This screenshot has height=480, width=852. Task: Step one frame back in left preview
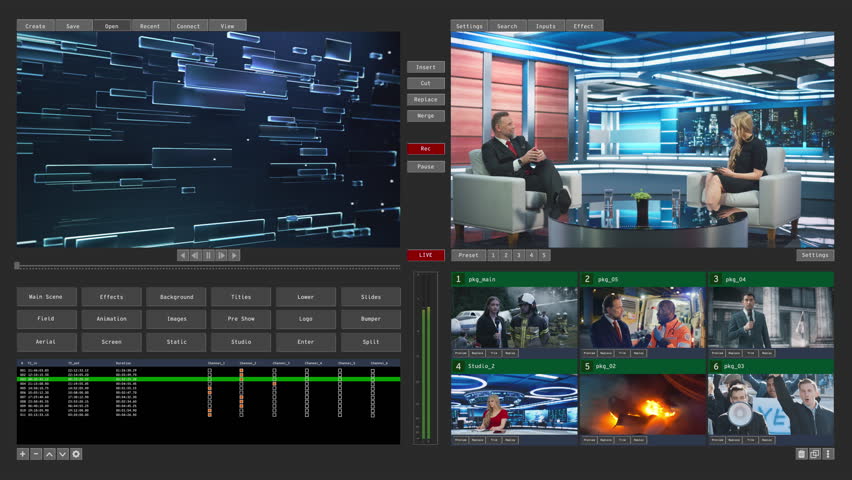click(196, 255)
